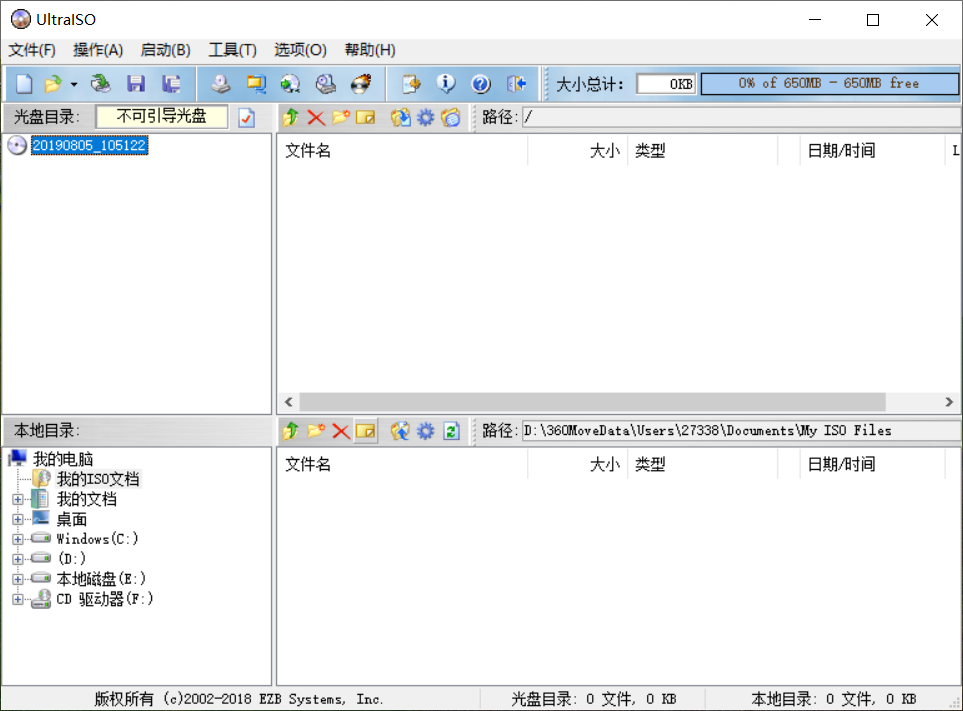Click the Burn CD/DVD image flame icon
963x711 pixels.
pos(361,84)
